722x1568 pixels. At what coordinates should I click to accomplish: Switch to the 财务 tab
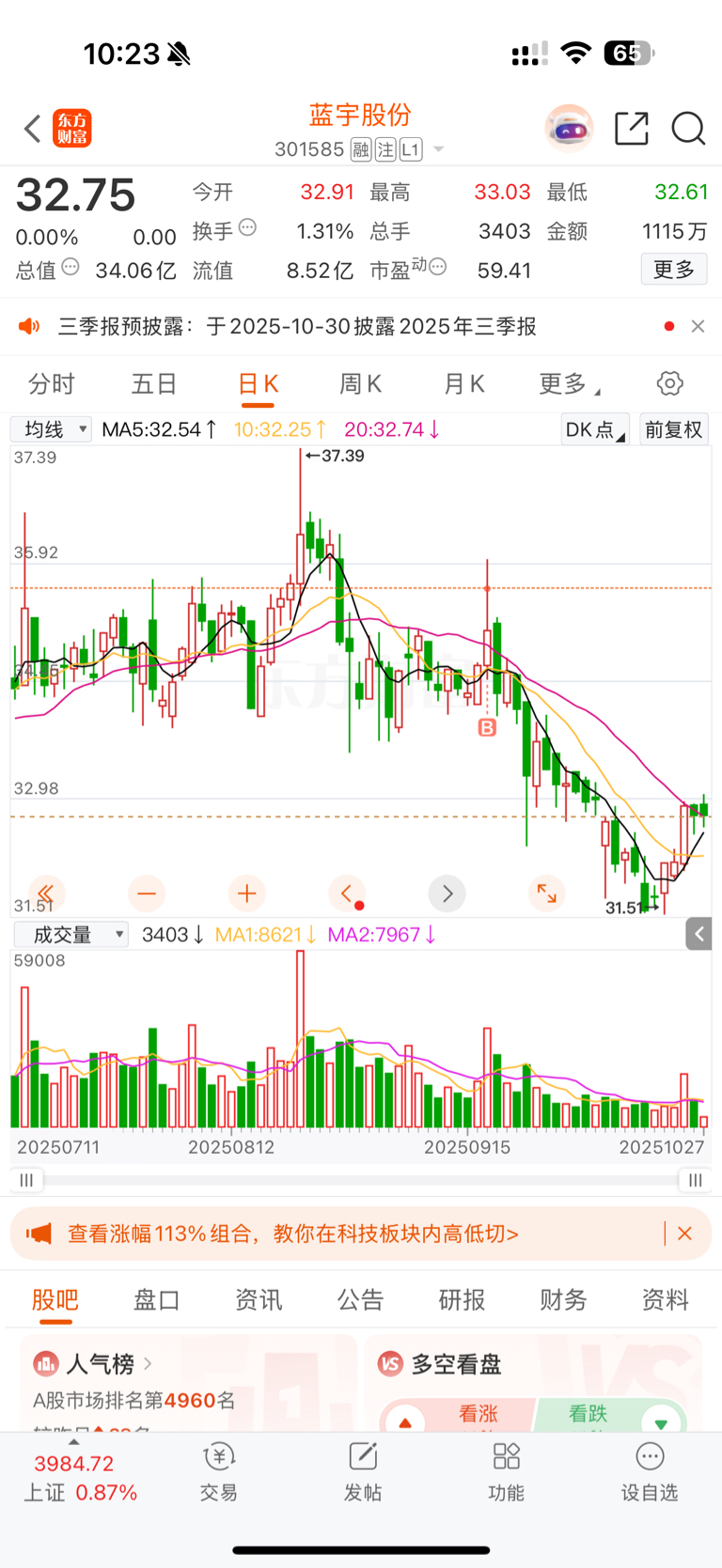click(563, 1300)
